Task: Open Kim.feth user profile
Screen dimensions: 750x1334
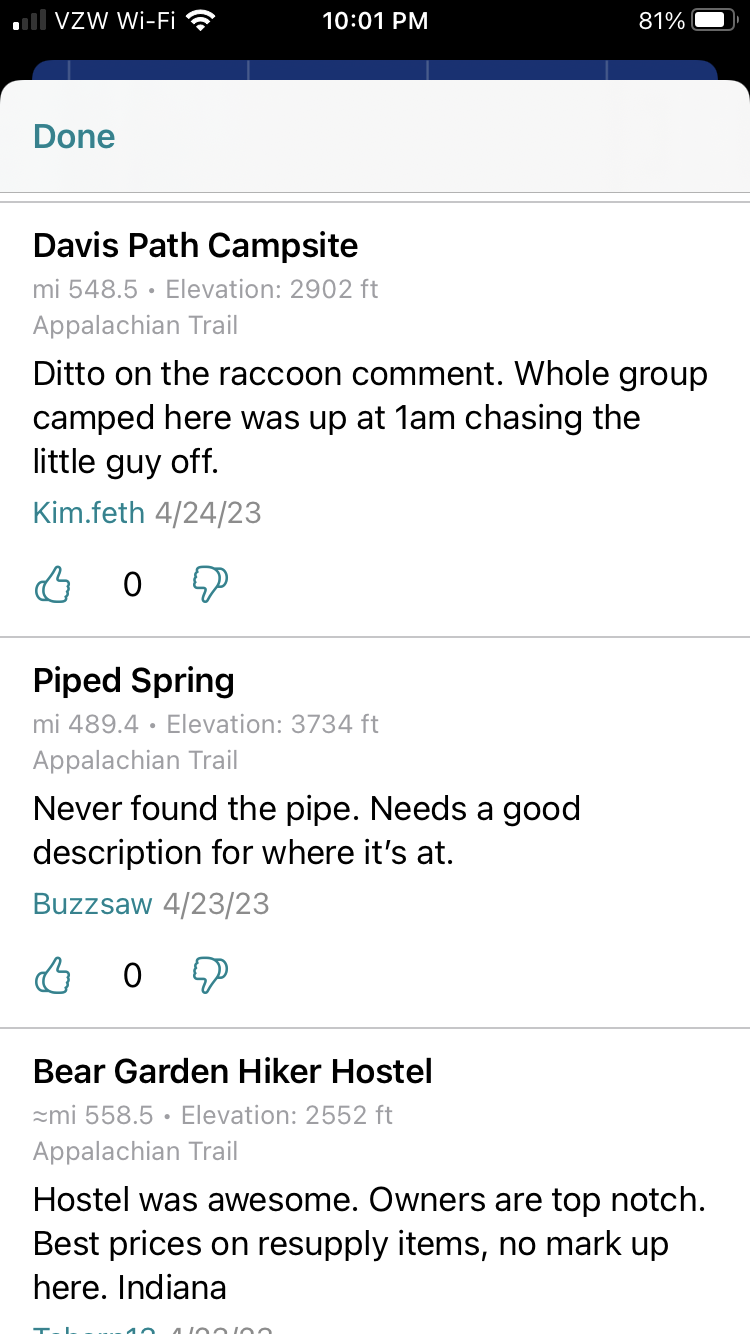Action: click(89, 513)
